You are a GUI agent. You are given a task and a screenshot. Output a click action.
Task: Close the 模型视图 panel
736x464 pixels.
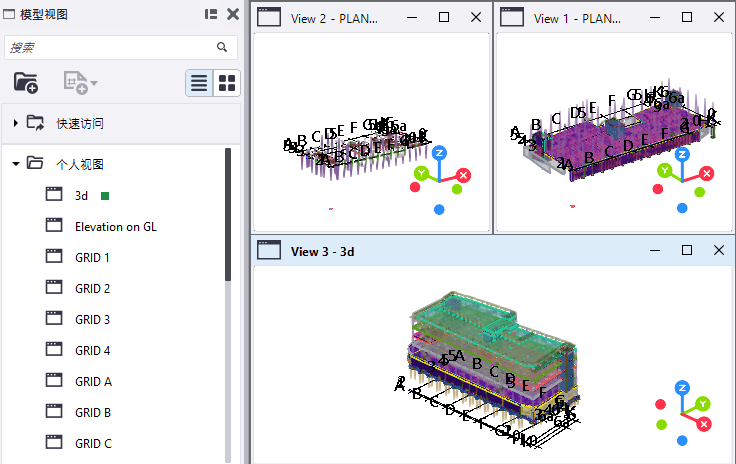point(233,15)
